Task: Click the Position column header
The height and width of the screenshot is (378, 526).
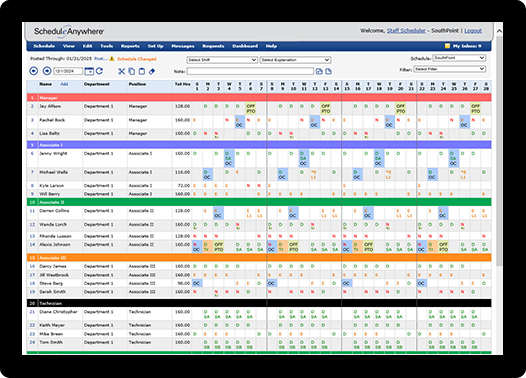Action: (137, 84)
